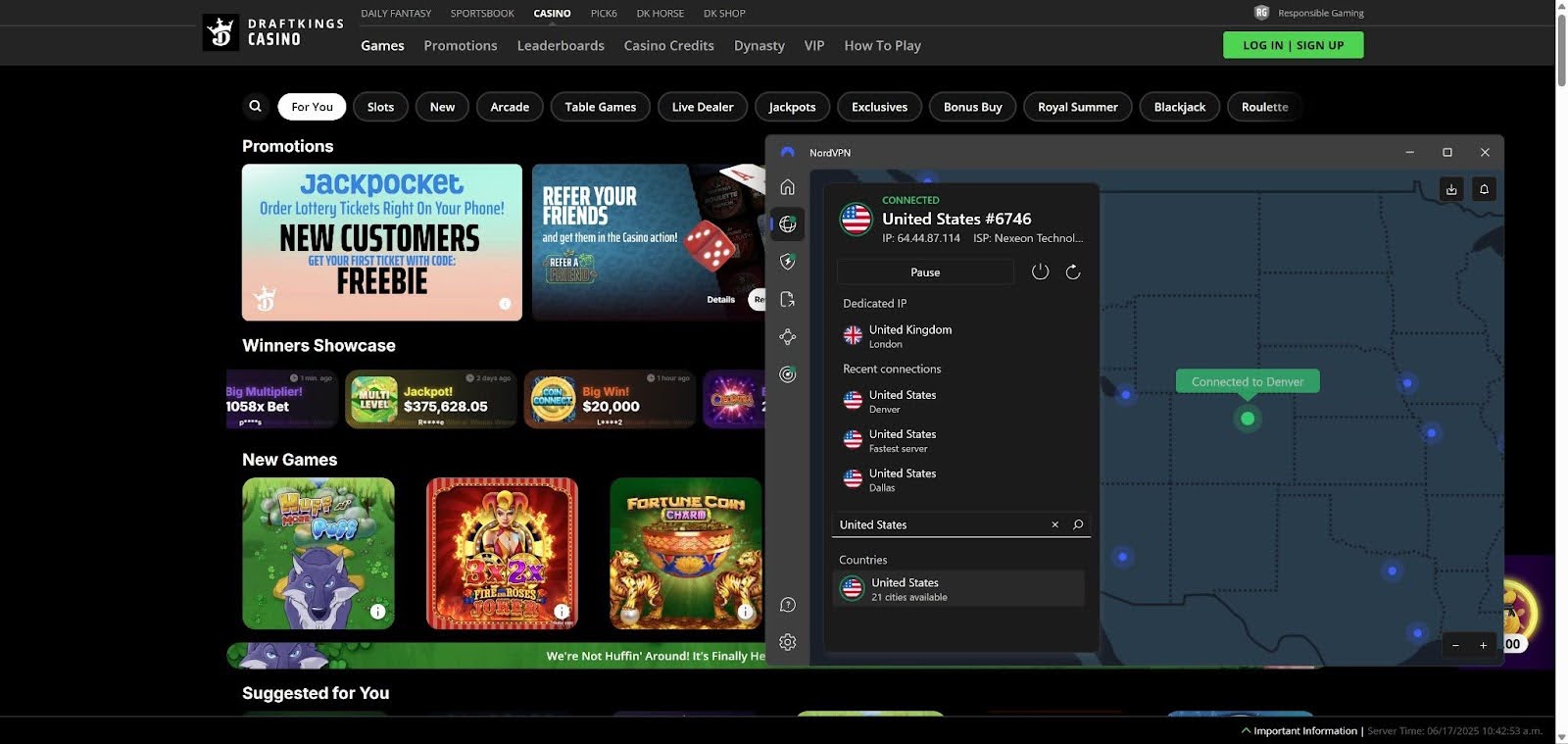Go to Sportsbook top link
The height and width of the screenshot is (744, 1568).
(482, 13)
